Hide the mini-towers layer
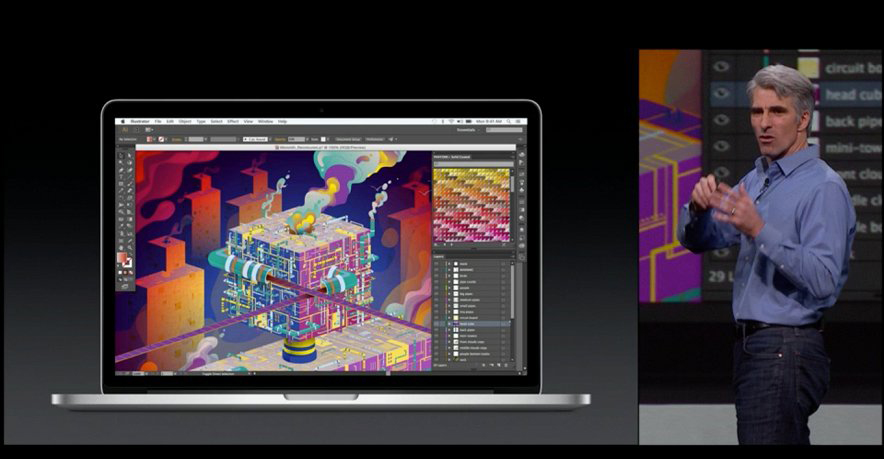 [x=436, y=336]
